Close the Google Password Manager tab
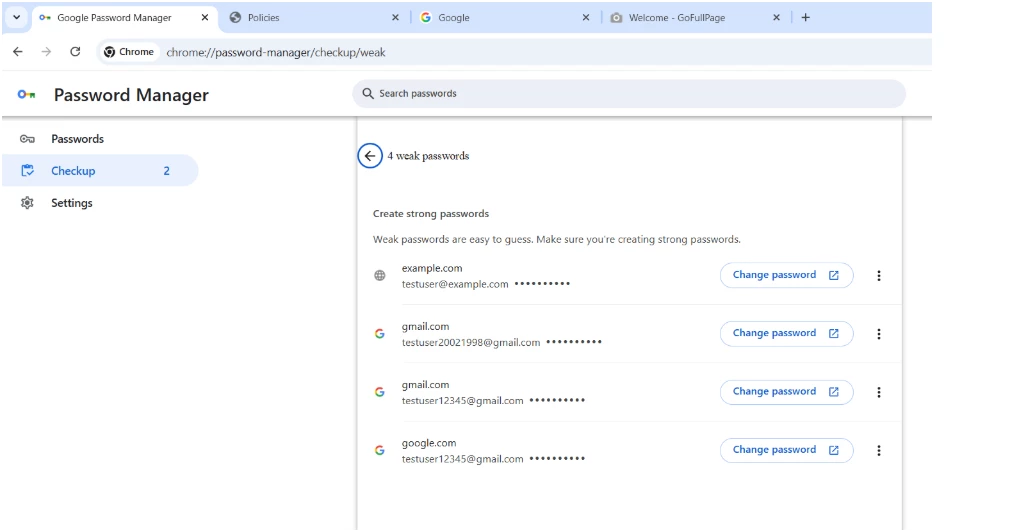The image size is (1032, 532). point(205,18)
